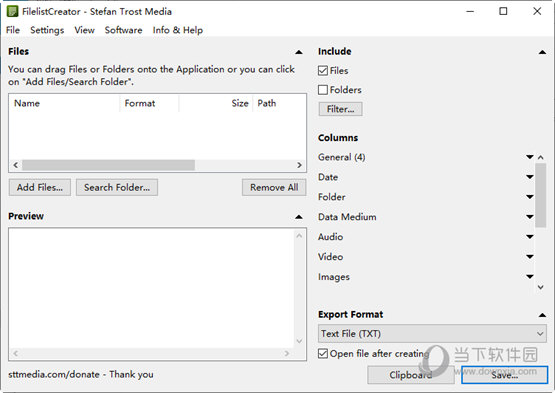The height and width of the screenshot is (393, 555).
Task: Open the Software menu
Action: click(x=123, y=30)
